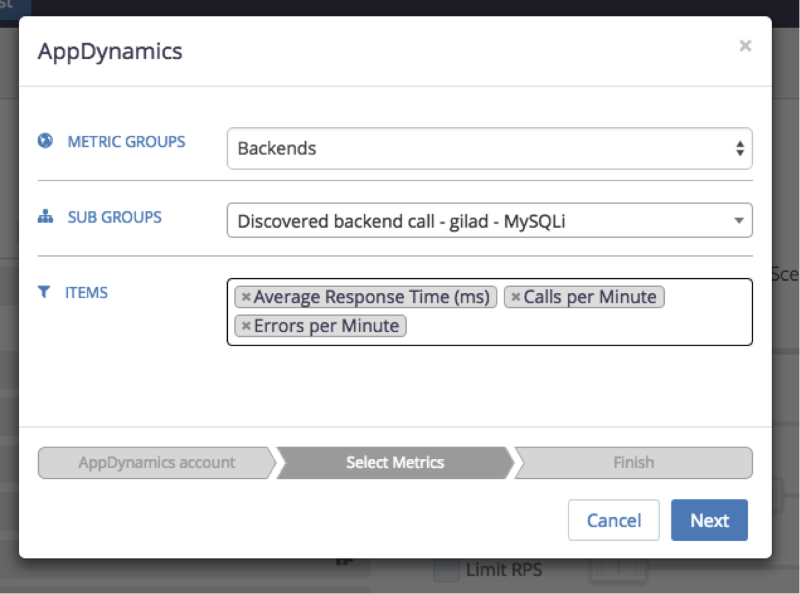Click the Metric Groups globe icon
Screen dimensions: 800x594
pyautogui.click(x=45, y=140)
